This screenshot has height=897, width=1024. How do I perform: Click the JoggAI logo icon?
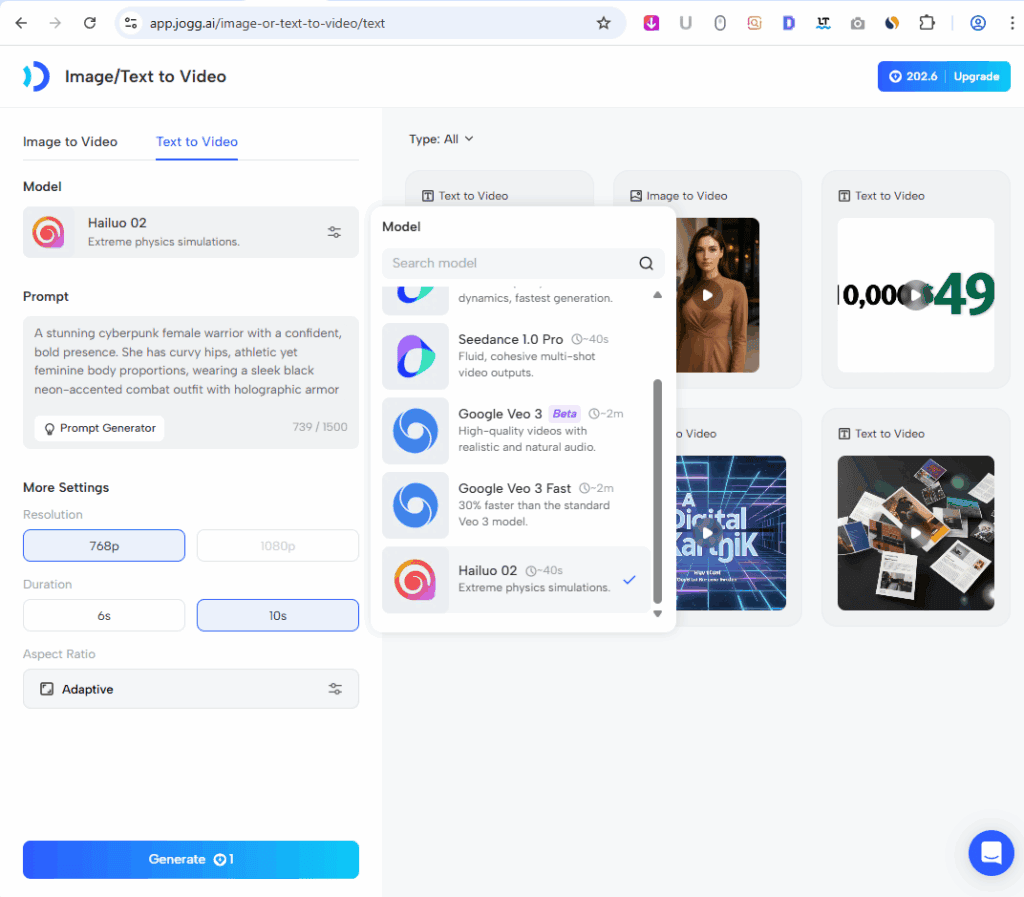[36, 76]
